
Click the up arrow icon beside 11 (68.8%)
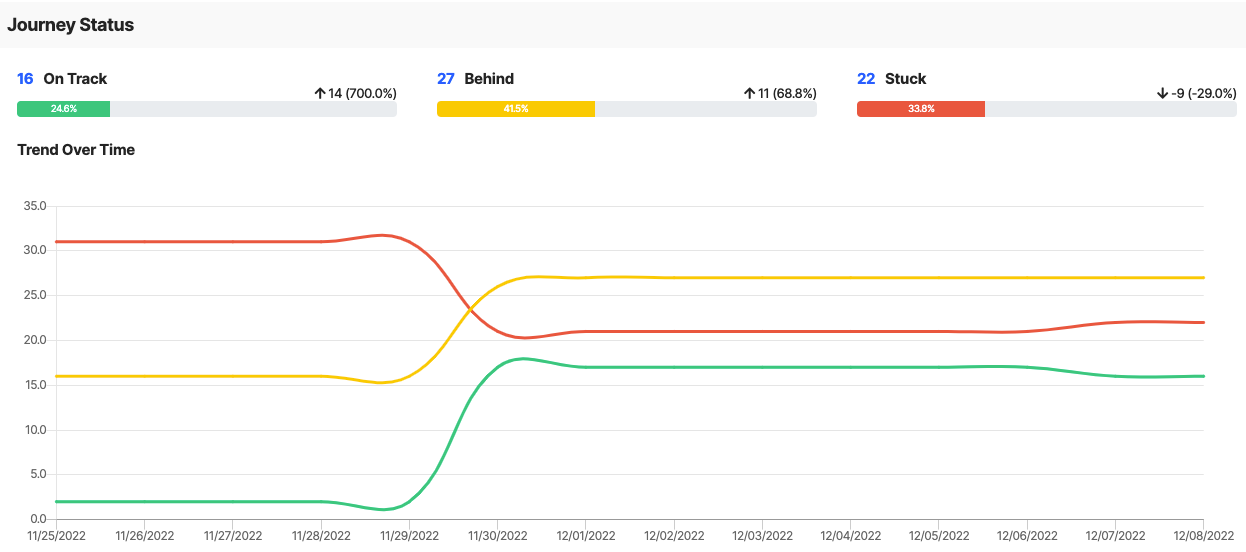[x=749, y=93]
